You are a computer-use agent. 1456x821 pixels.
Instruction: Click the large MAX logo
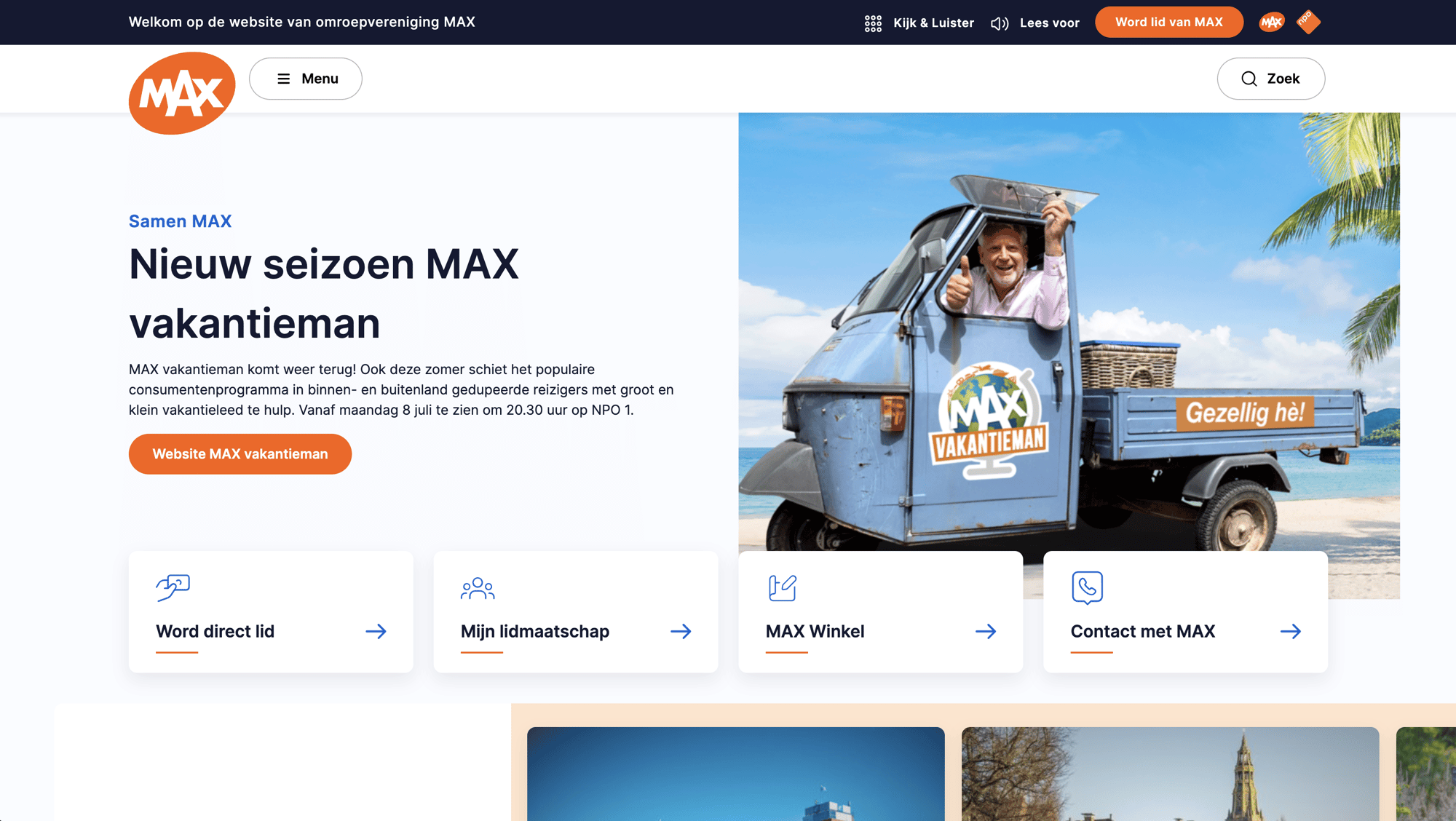point(182,93)
